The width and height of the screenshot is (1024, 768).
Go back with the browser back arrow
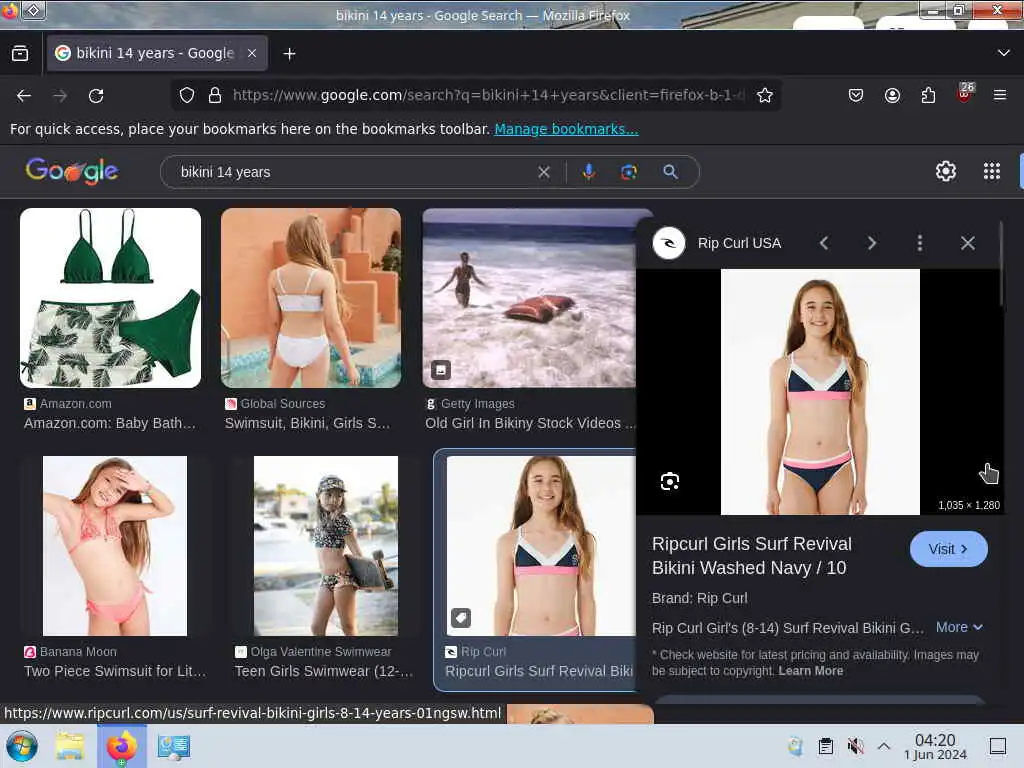[x=24, y=95]
